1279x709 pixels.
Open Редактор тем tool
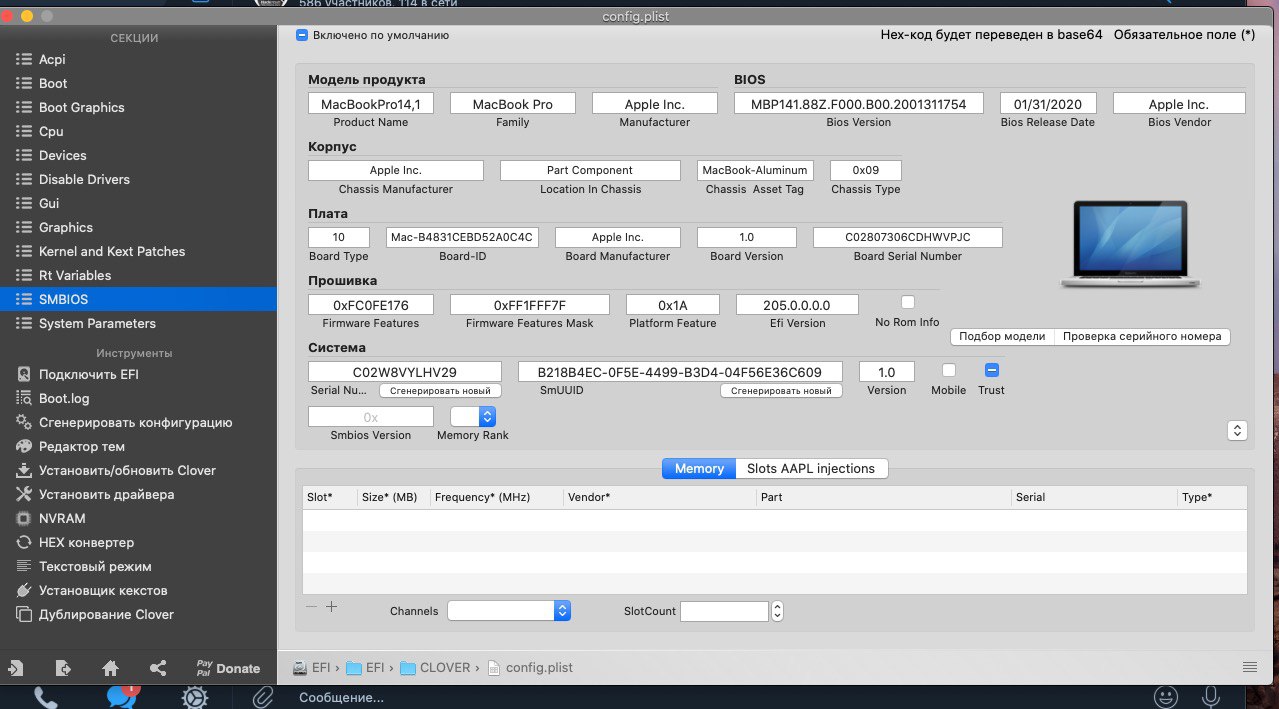click(138, 446)
